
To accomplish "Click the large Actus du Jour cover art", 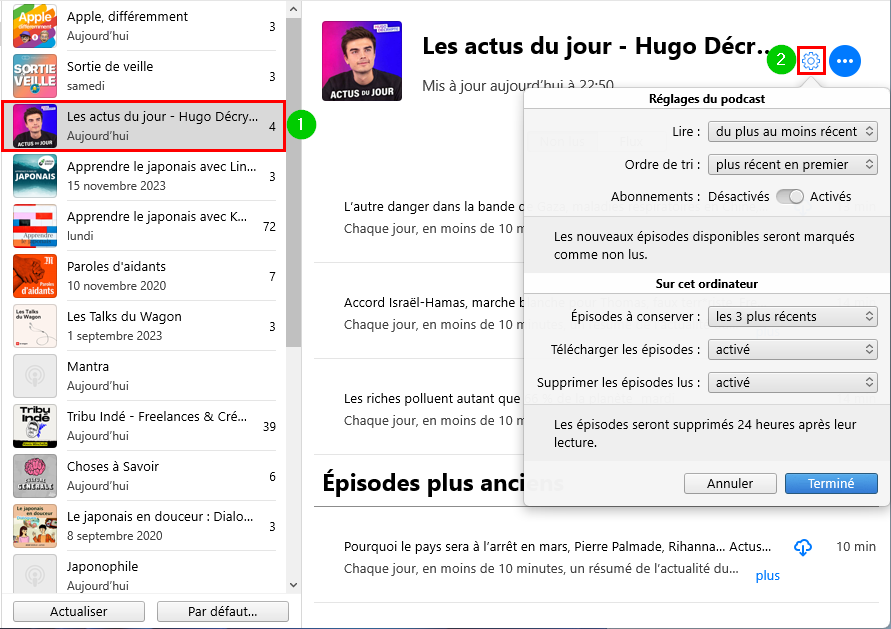I will [x=362, y=61].
